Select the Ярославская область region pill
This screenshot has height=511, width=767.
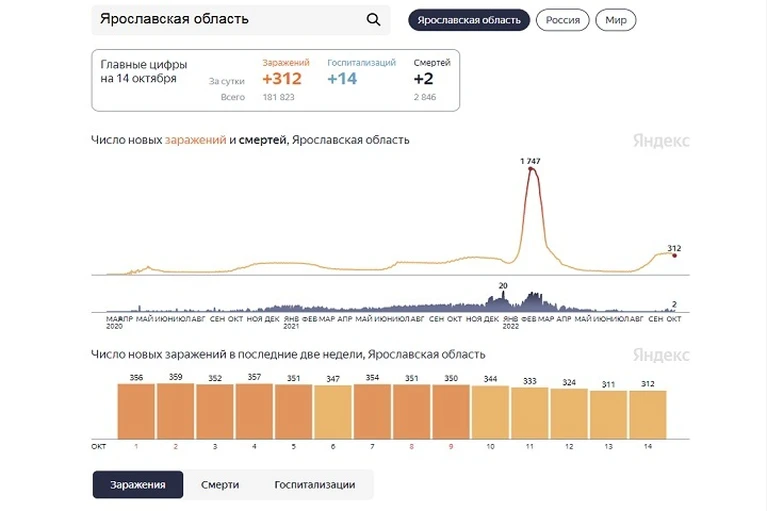coord(469,20)
